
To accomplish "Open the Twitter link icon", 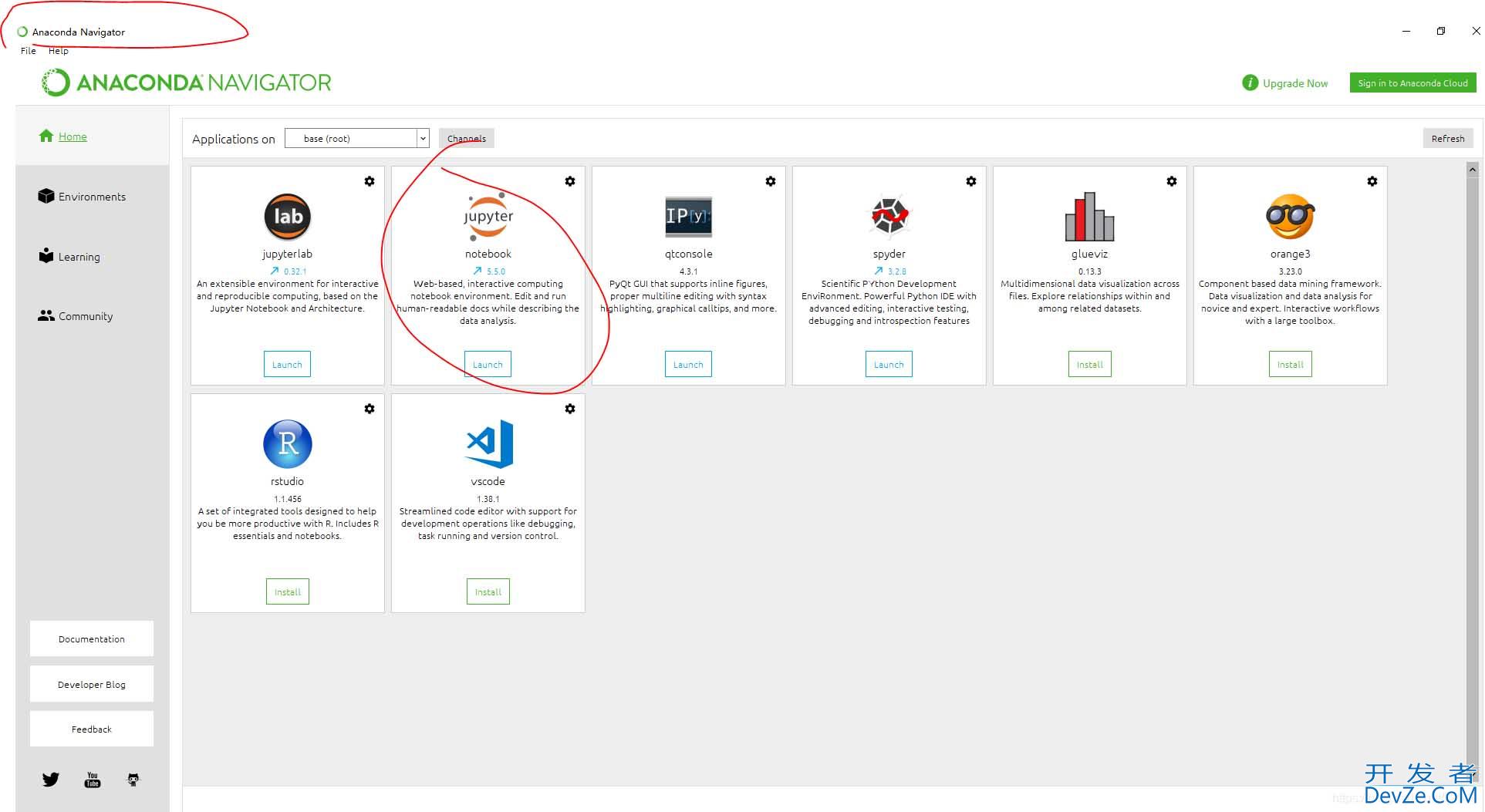I will click(51, 780).
